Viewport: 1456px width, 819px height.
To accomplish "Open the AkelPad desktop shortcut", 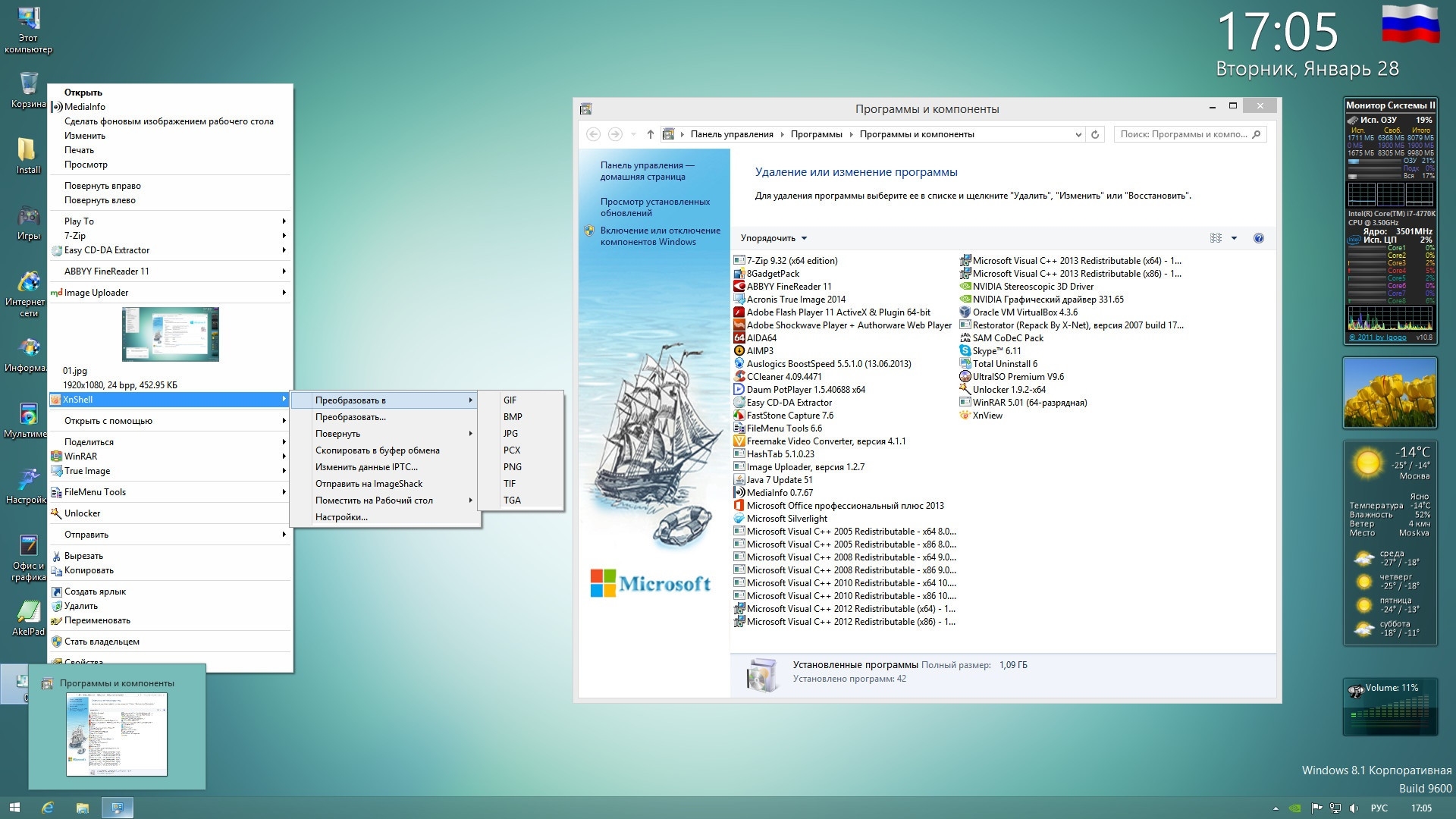I will coord(28,617).
